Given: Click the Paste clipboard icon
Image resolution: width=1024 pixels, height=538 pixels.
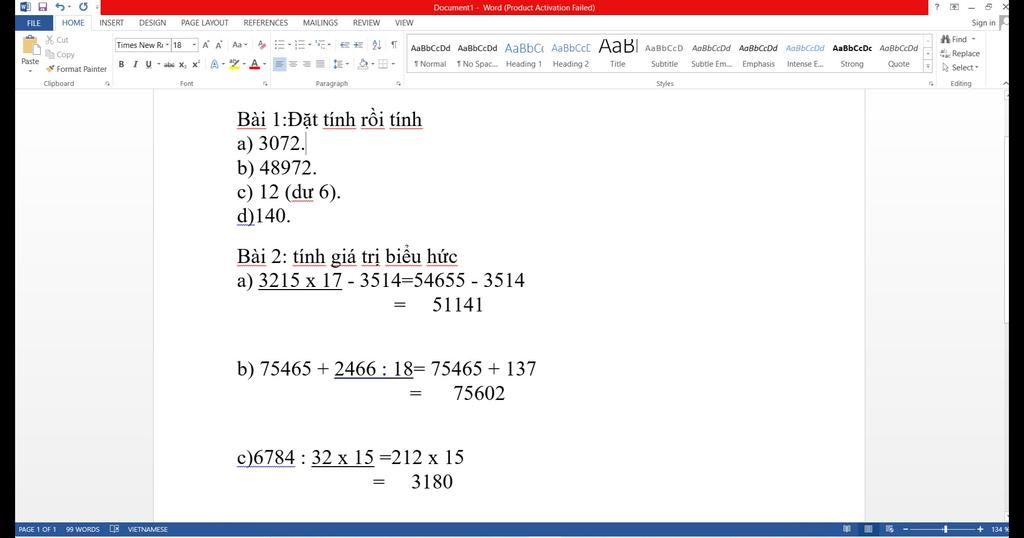Looking at the screenshot, I should [x=30, y=46].
